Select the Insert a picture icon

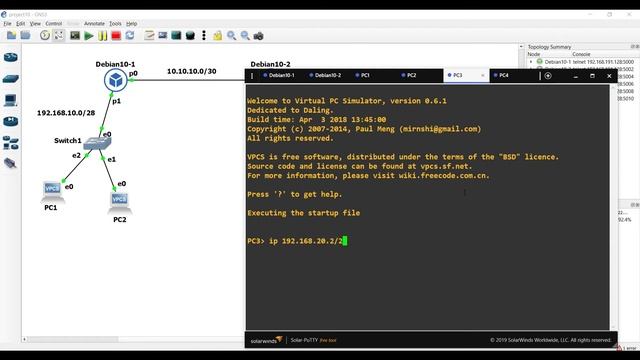pos(162,36)
